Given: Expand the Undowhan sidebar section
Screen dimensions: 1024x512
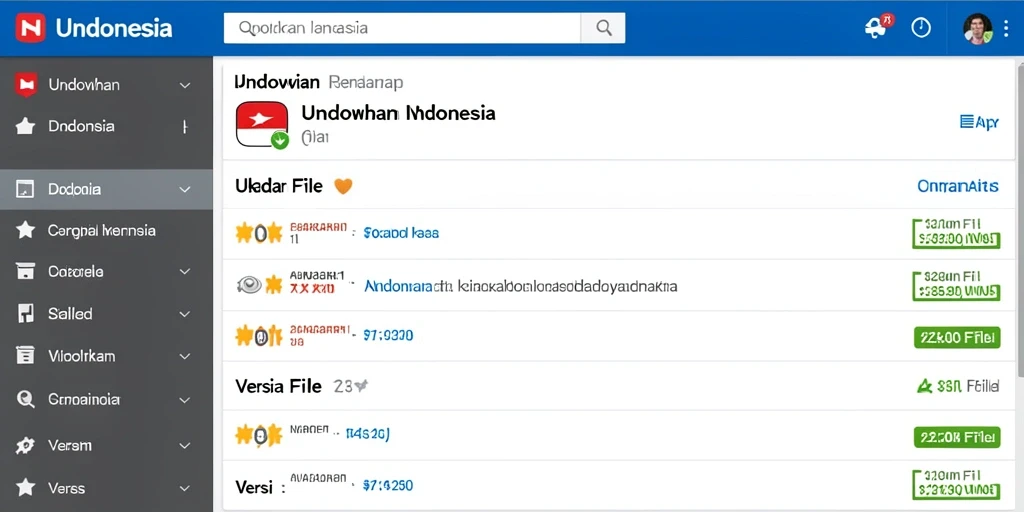Looking at the screenshot, I should coord(185,85).
